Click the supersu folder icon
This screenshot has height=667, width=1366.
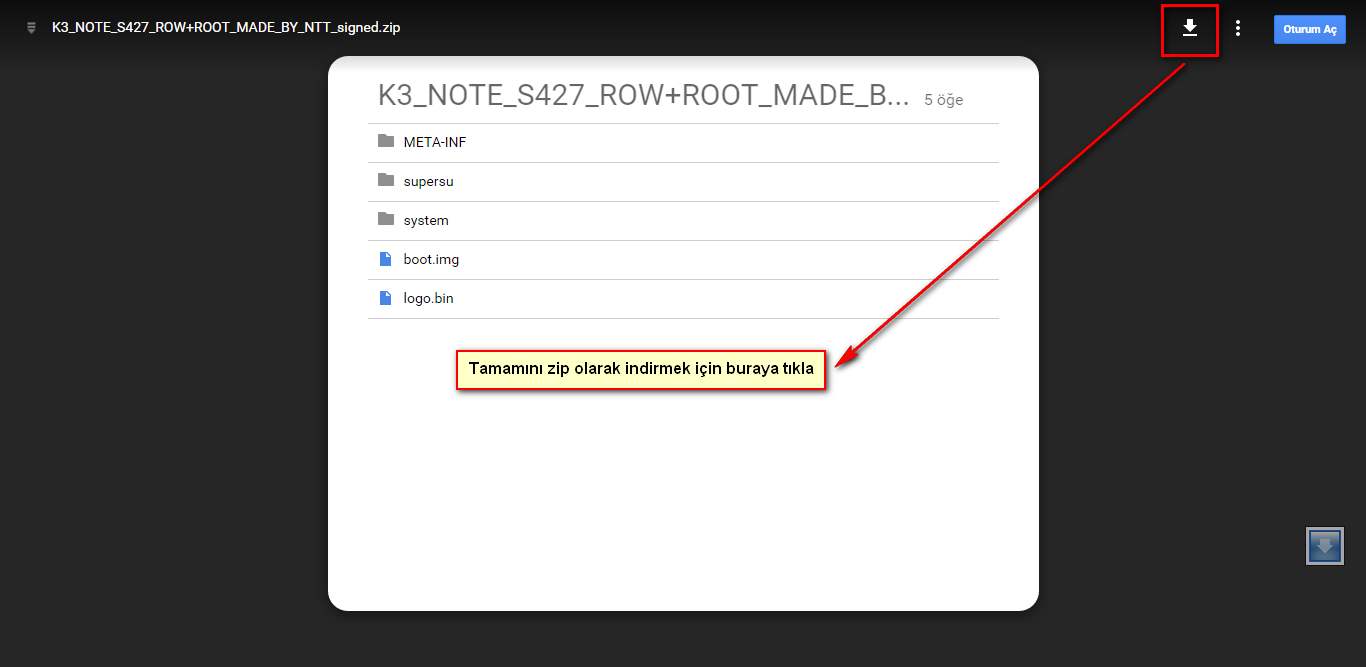tap(386, 180)
